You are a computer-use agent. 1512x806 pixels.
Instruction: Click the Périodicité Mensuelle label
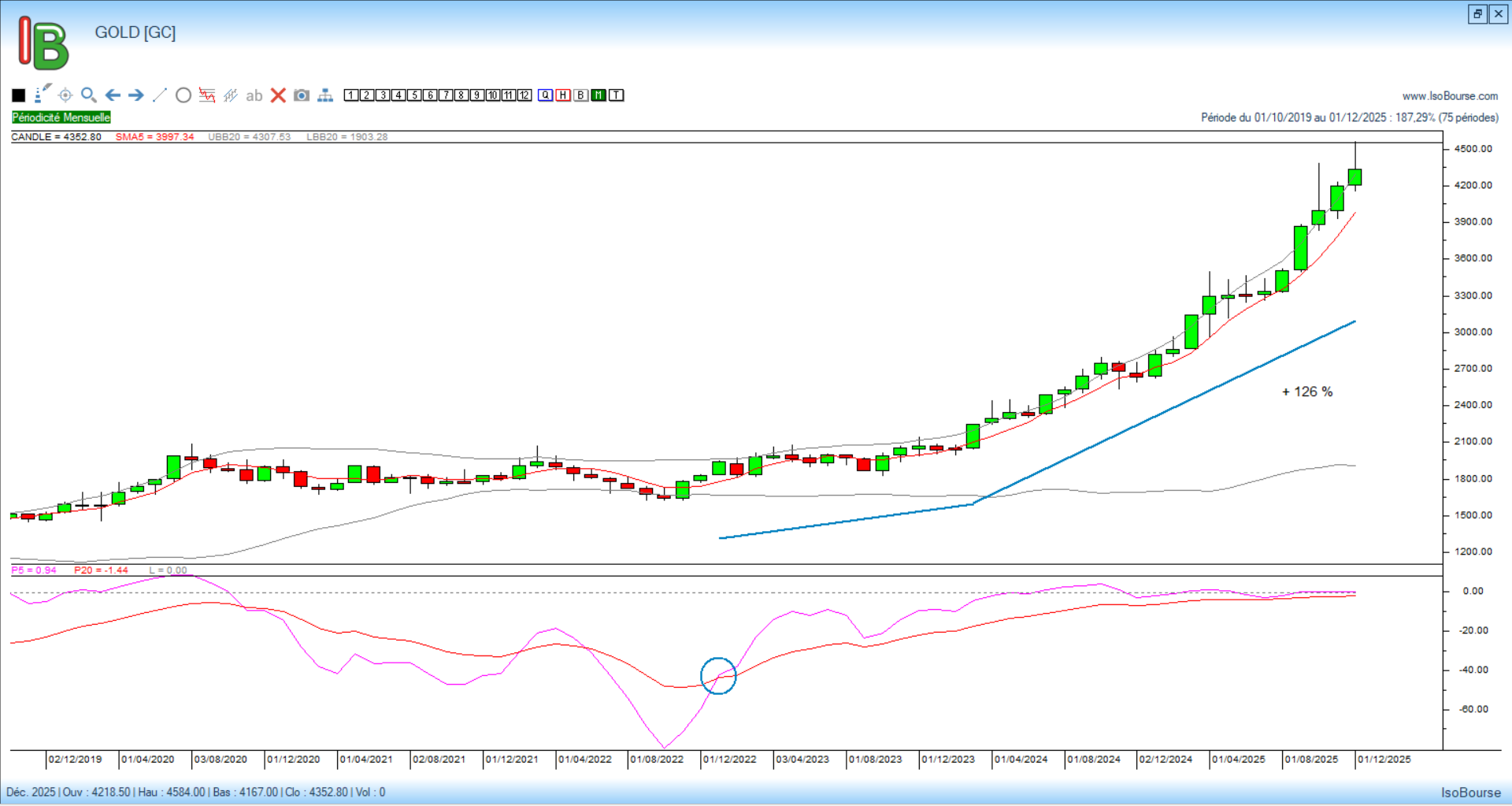click(x=61, y=117)
